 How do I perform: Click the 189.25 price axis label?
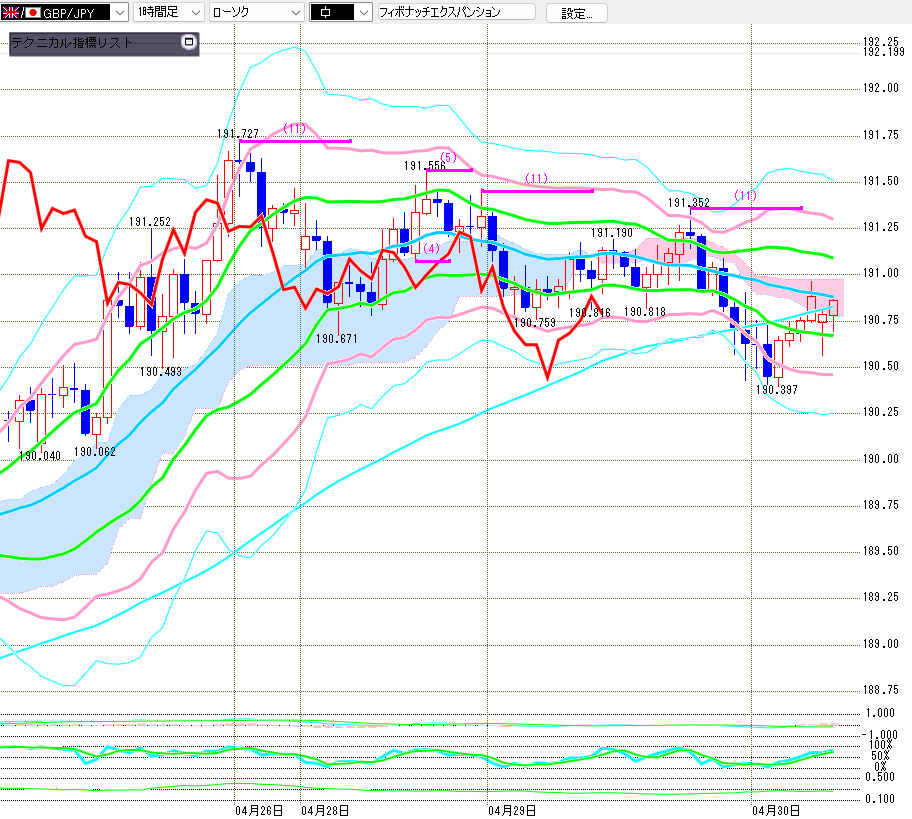pos(881,597)
